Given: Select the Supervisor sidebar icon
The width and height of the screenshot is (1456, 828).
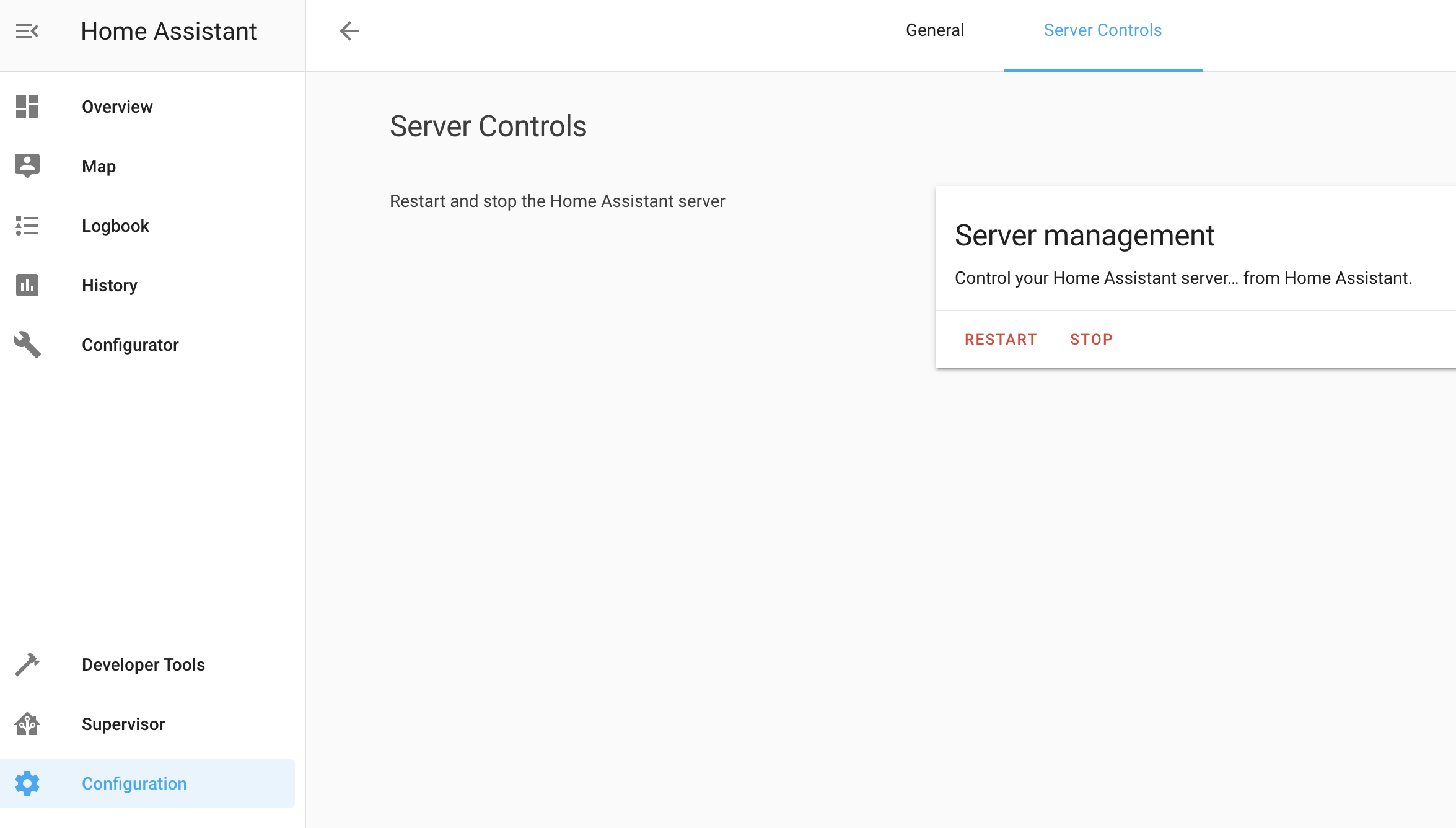Looking at the screenshot, I should [27, 724].
